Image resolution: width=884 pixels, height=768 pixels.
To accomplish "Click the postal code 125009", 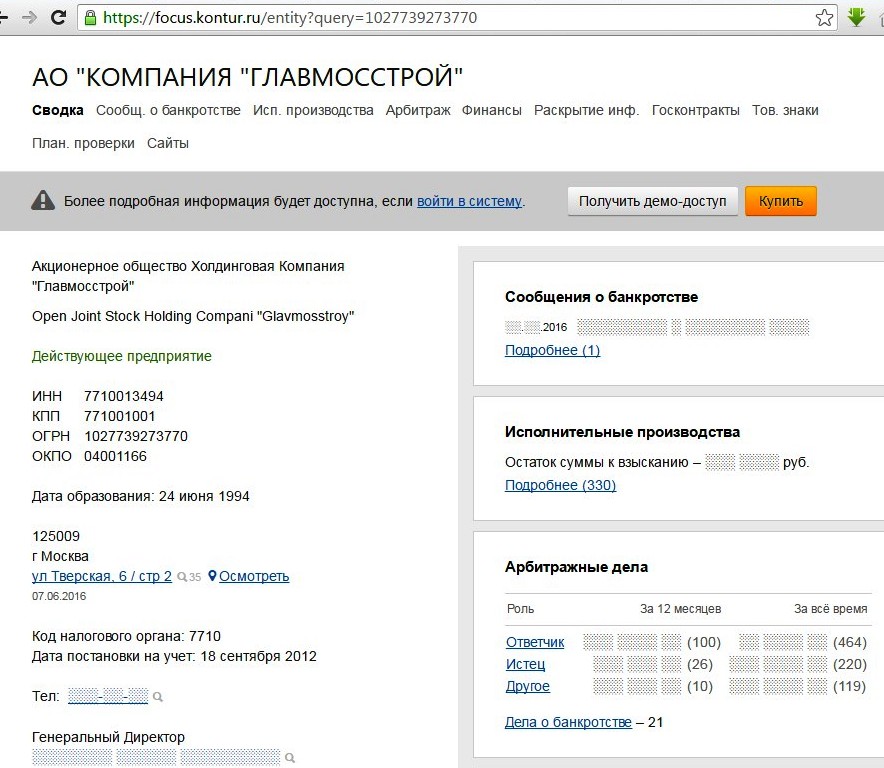I will click(x=56, y=536).
